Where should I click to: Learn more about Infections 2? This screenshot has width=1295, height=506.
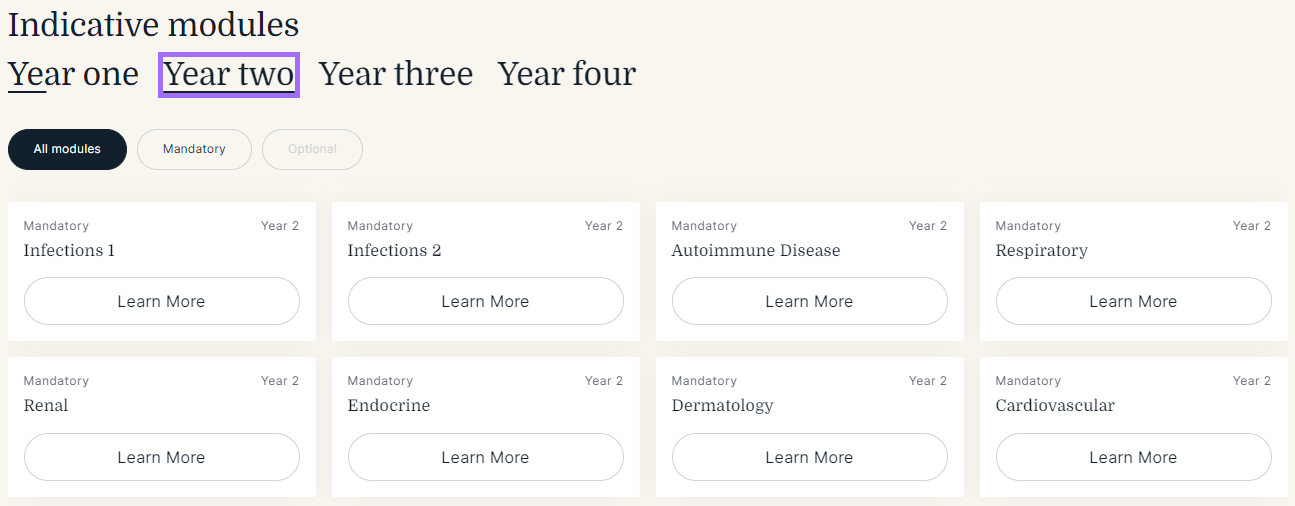tap(486, 301)
